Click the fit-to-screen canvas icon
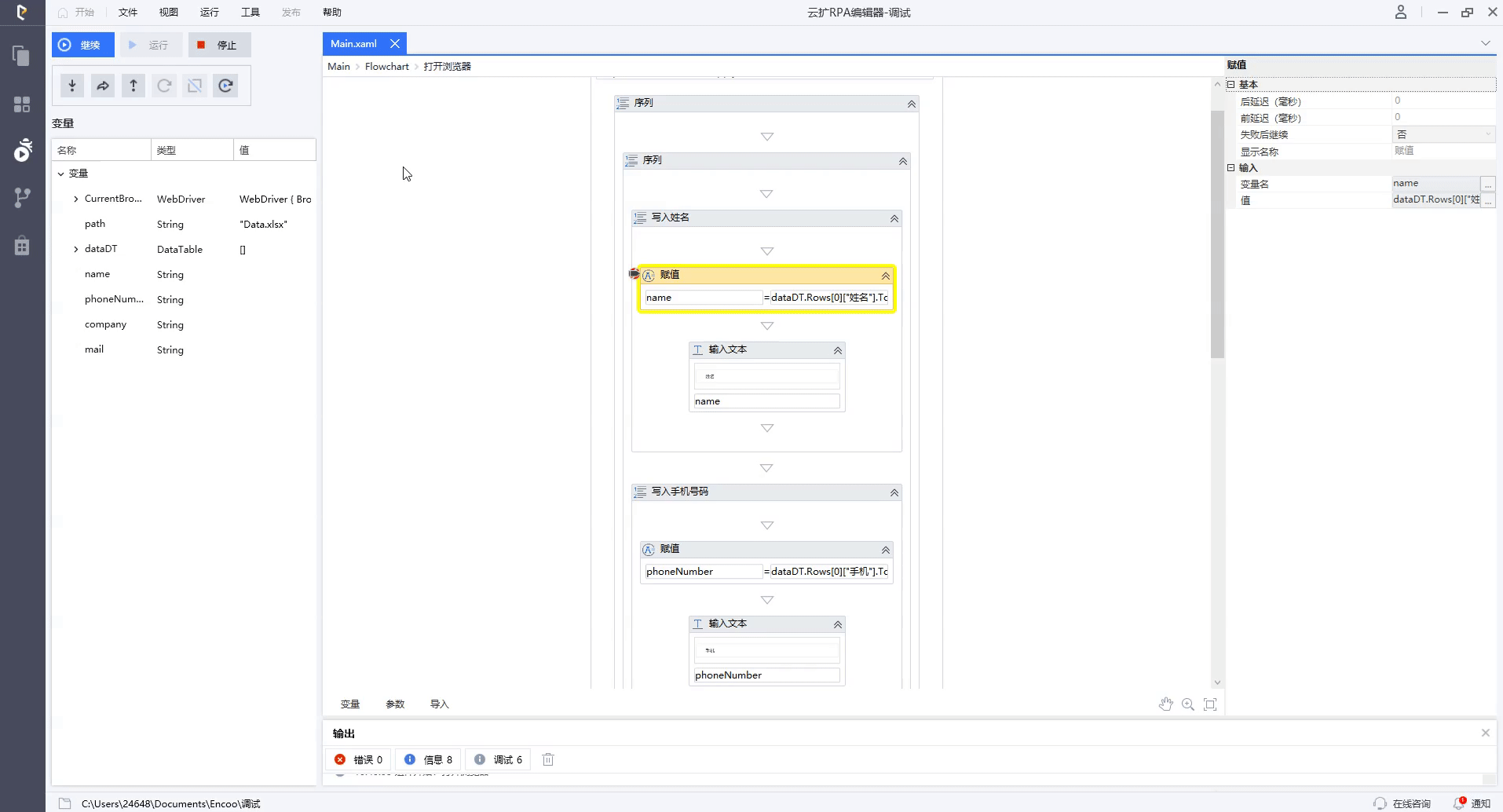Screen dimensions: 1503x812 tap(1210, 704)
